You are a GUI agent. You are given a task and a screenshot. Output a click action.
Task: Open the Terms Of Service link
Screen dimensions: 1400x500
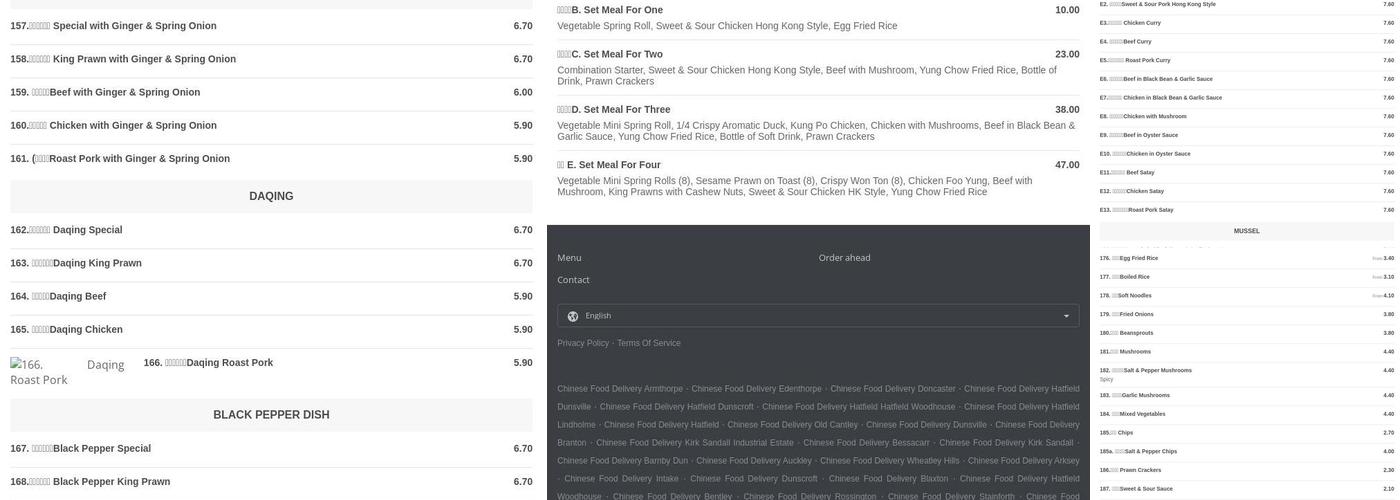click(x=648, y=343)
